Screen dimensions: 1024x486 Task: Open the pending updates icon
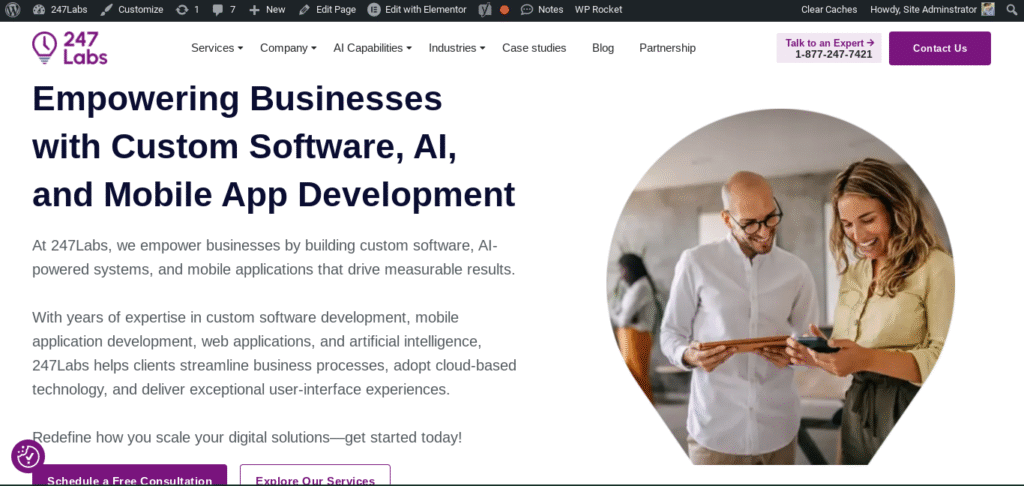click(x=181, y=9)
